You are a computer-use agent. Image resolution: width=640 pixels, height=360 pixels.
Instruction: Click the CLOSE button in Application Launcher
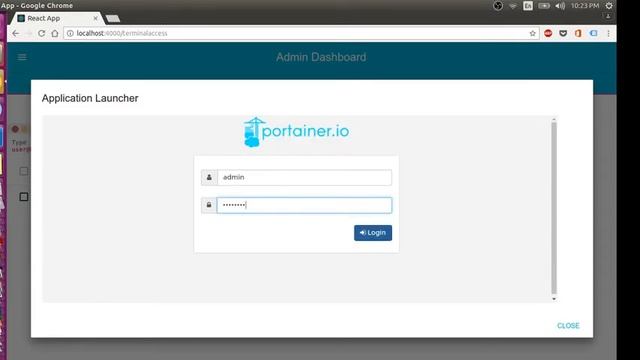click(568, 326)
